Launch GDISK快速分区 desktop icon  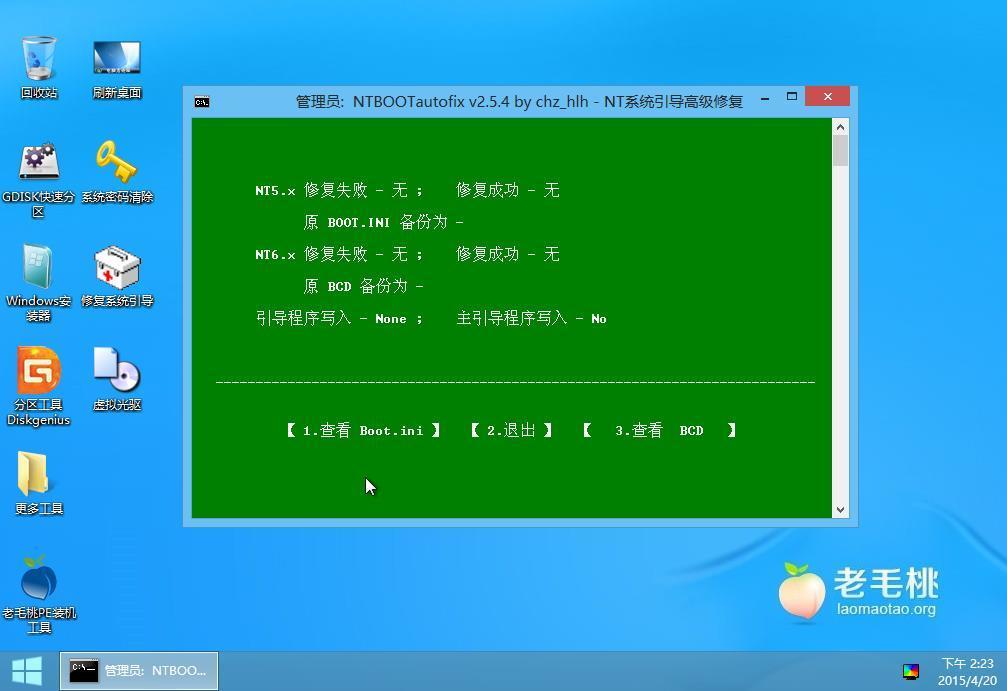pos(39,180)
